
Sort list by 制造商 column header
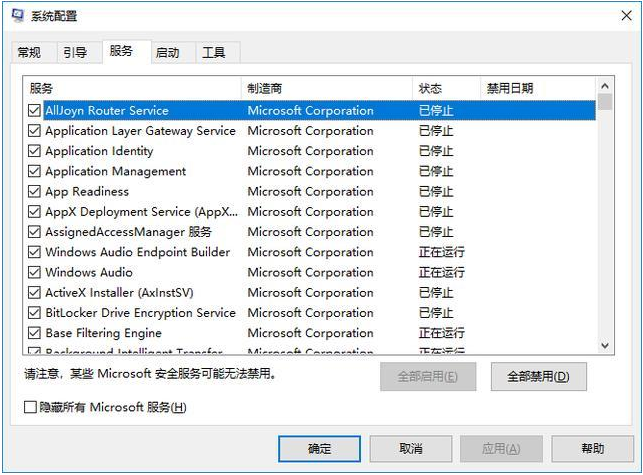pyautogui.click(x=325, y=88)
